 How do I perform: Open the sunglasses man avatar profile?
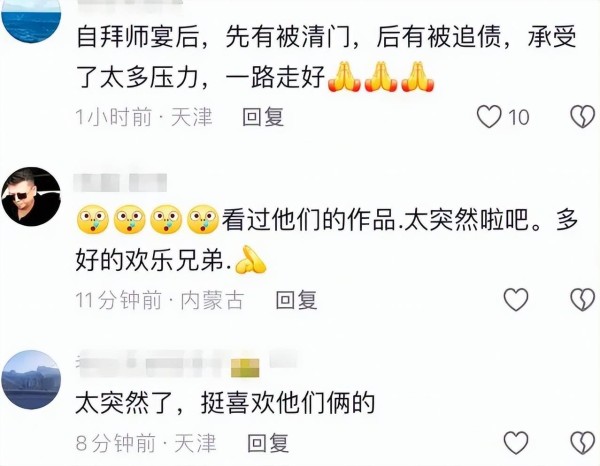pyautogui.click(x=31, y=196)
